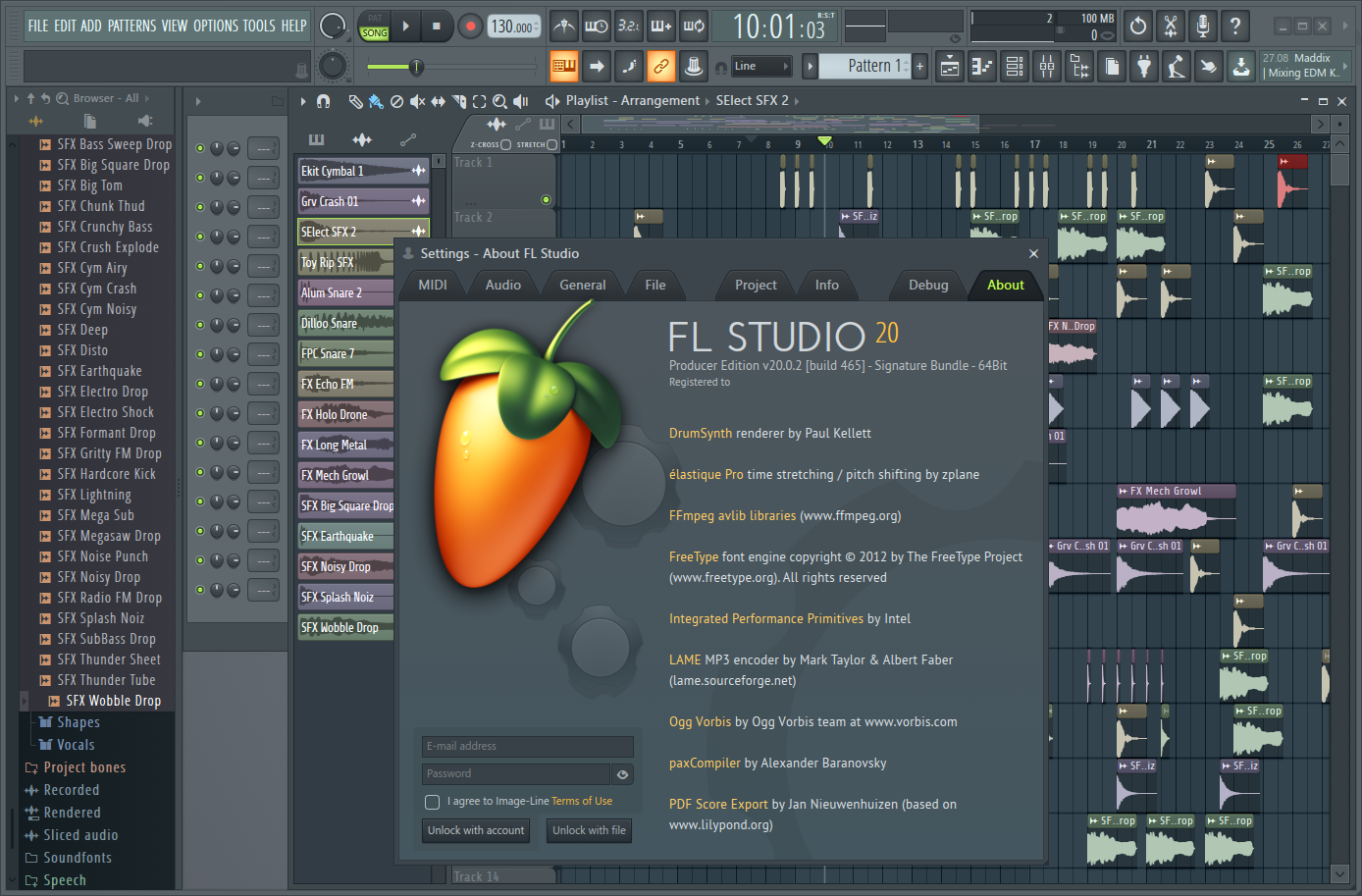Select the Draw pencil tool in Playlist
1362x896 pixels.
[x=355, y=101]
